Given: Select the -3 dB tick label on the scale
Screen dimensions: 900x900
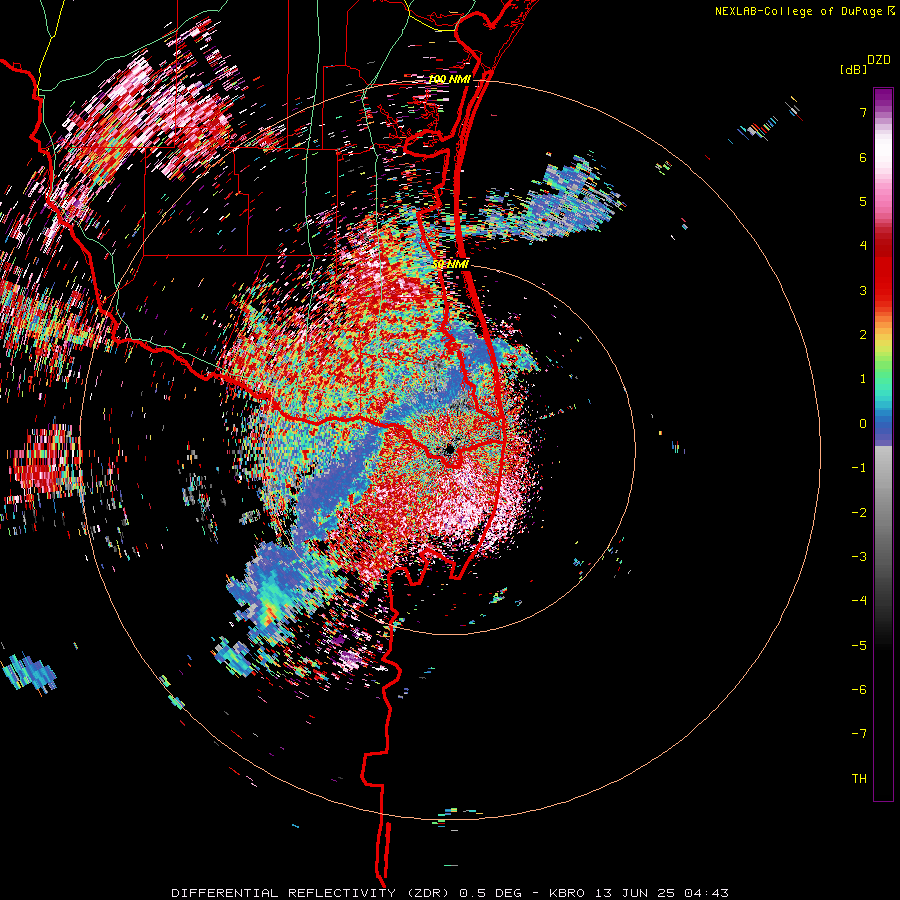Looking at the screenshot, I should pos(859,557).
